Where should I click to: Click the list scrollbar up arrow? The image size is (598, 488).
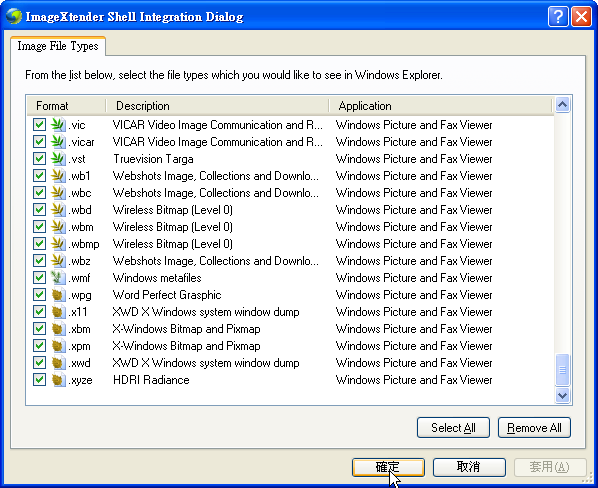(563, 104)
